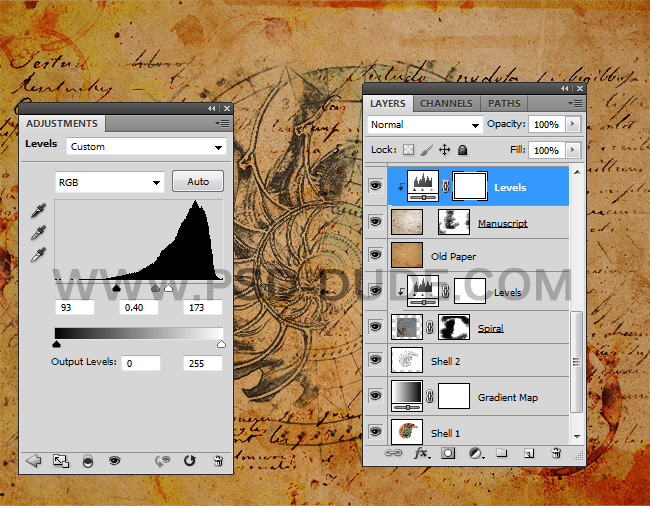Click the Spiral layer name

point(490,328)
